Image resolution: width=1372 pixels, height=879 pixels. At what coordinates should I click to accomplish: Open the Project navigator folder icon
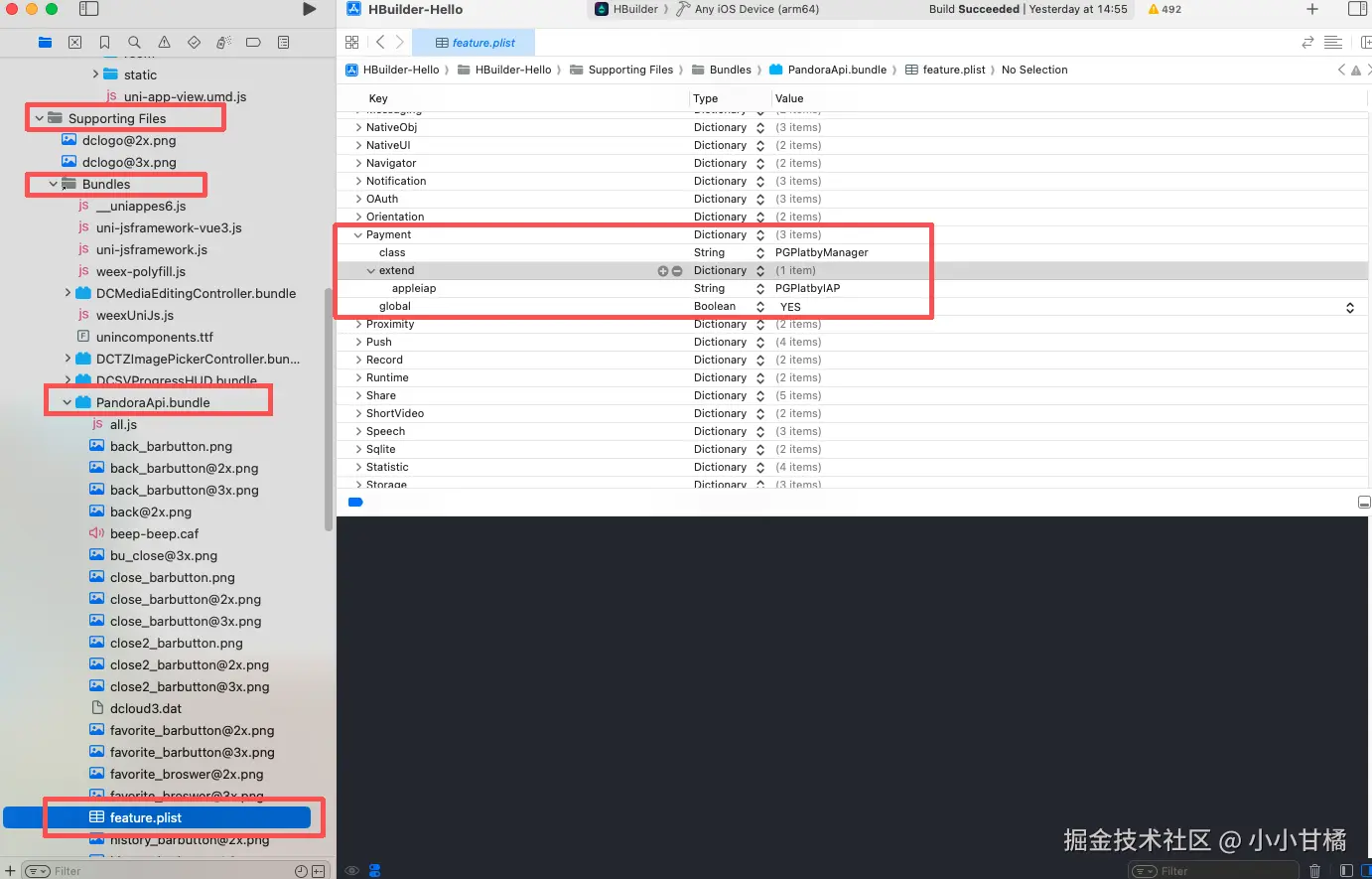click(45, 43)
